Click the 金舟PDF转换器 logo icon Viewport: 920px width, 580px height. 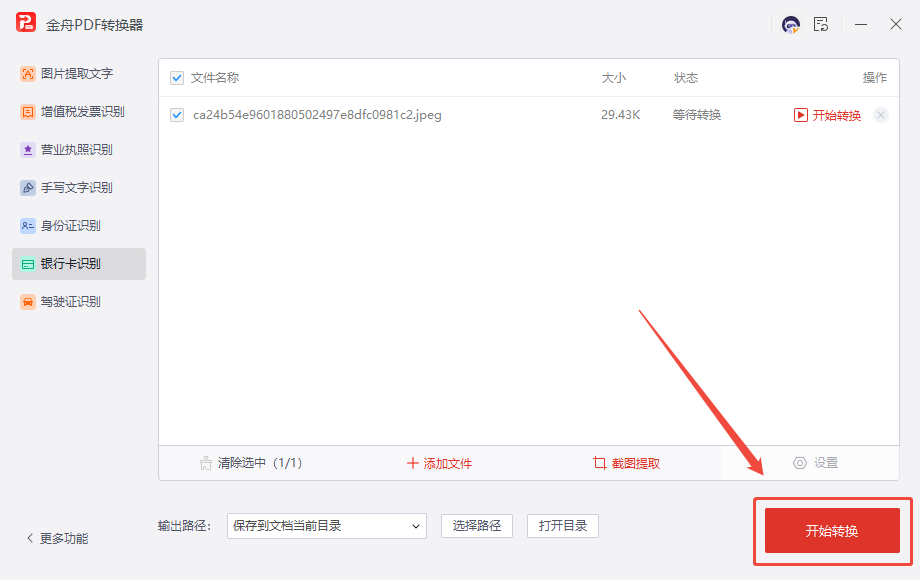pos(26,23)
